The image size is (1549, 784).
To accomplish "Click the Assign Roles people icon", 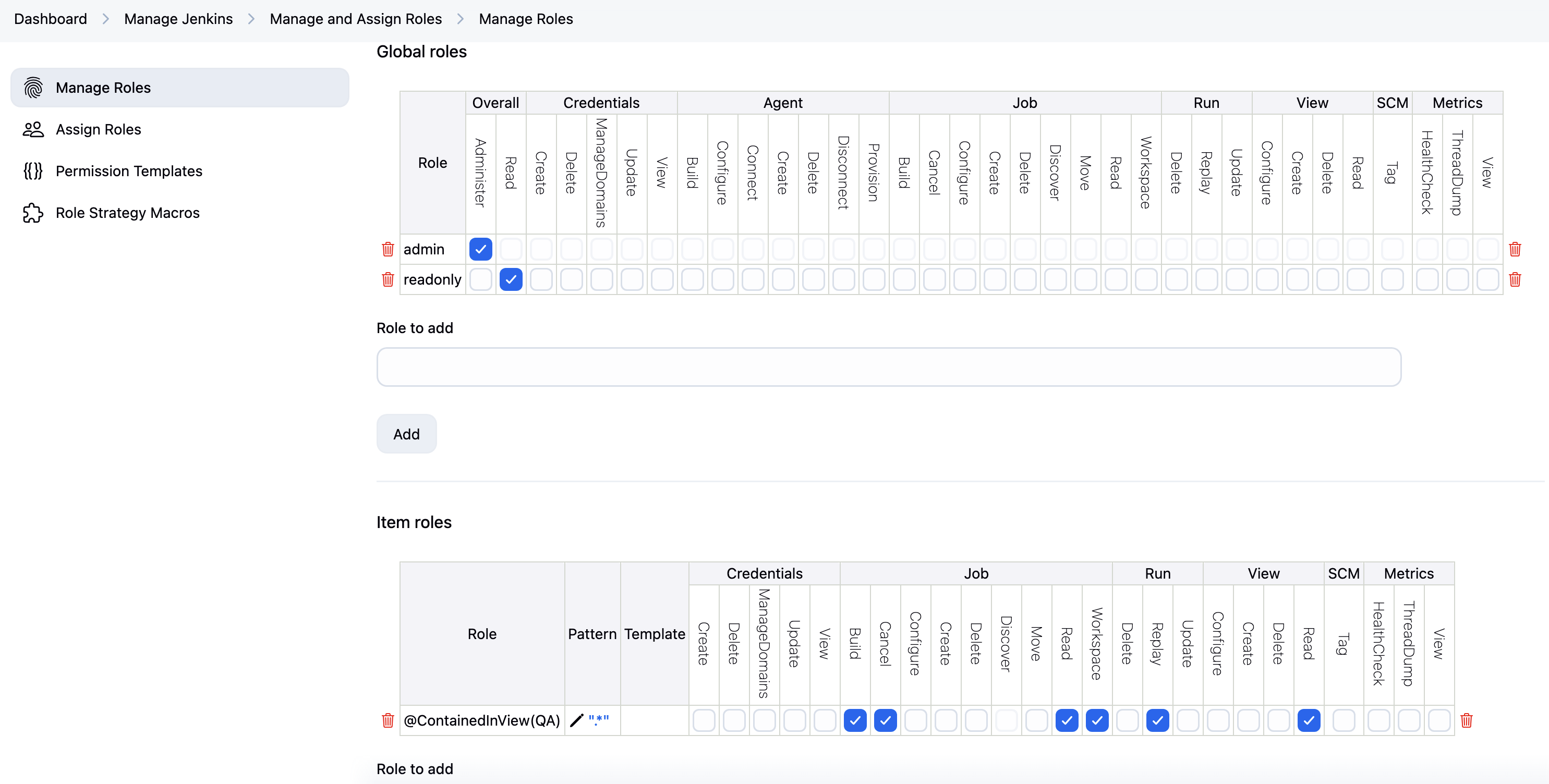I will (33, 129).
